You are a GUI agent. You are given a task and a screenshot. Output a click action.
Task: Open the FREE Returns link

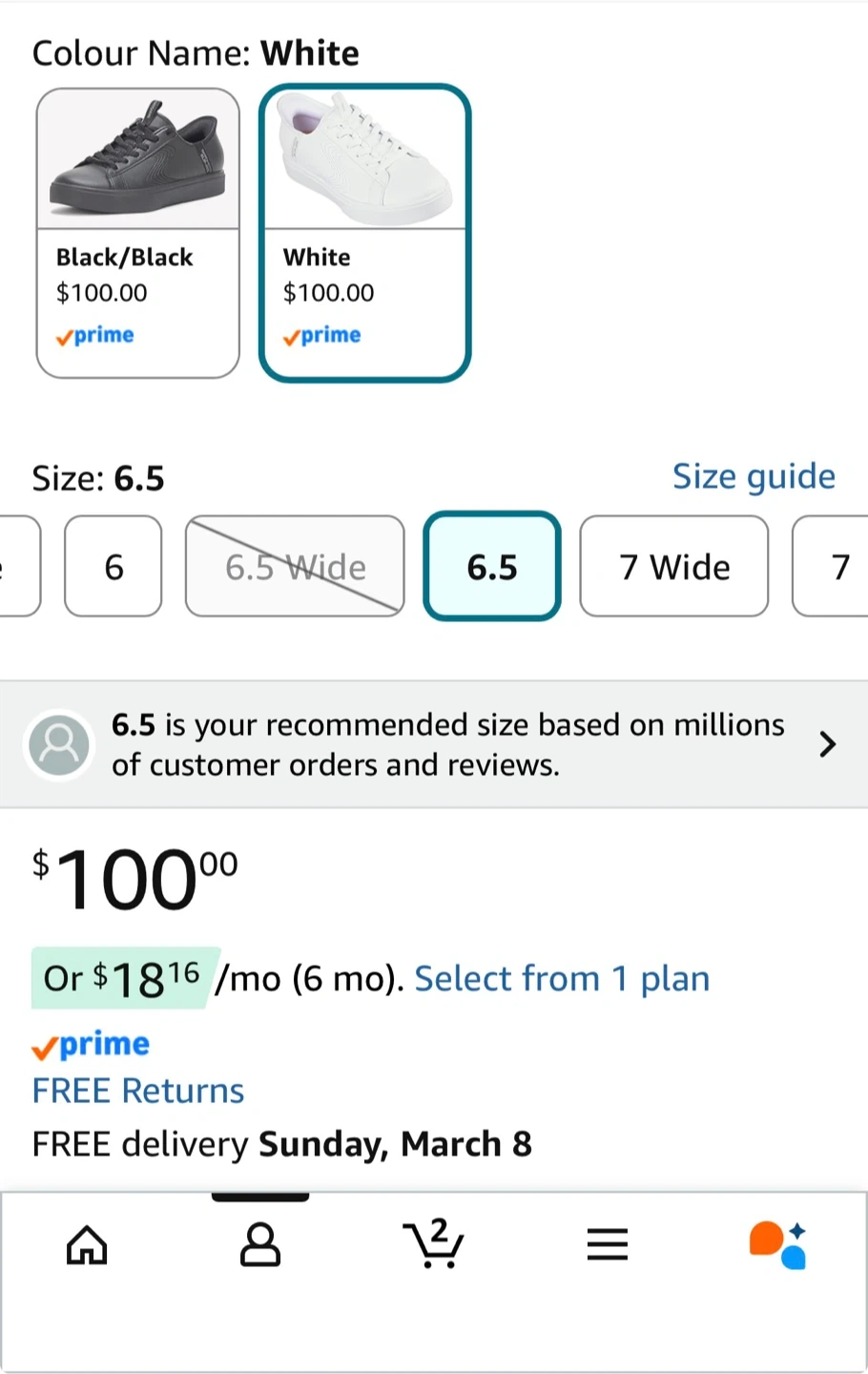pos(138,1091)
